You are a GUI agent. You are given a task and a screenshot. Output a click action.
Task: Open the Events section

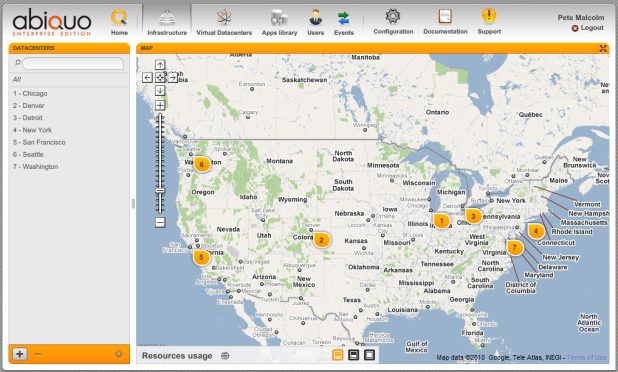(x=344, y=23)
